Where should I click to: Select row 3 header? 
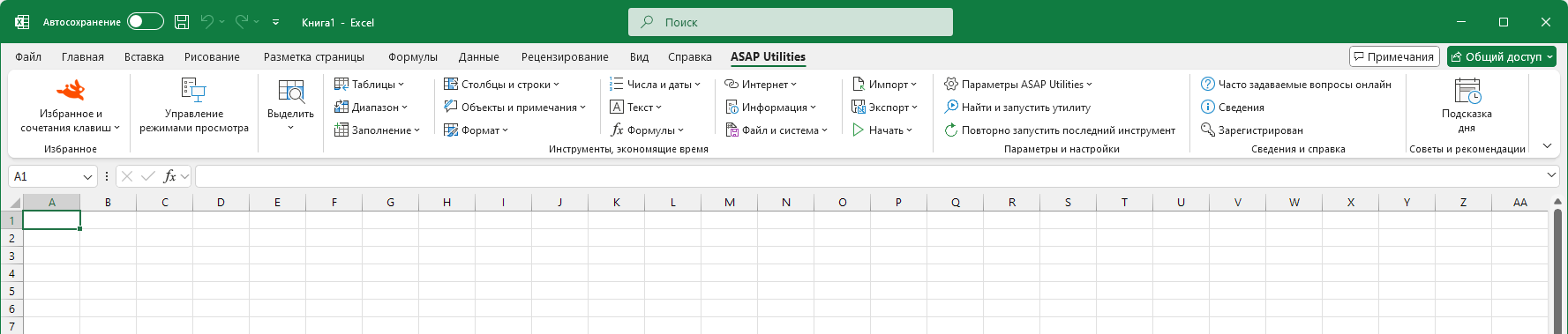(11, 256)
